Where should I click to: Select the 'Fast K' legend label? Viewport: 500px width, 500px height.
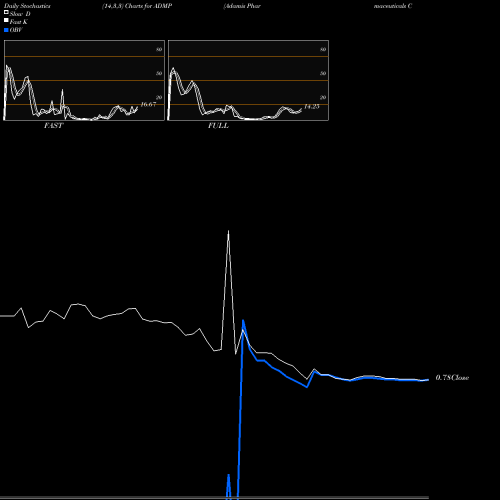[19, 22]
